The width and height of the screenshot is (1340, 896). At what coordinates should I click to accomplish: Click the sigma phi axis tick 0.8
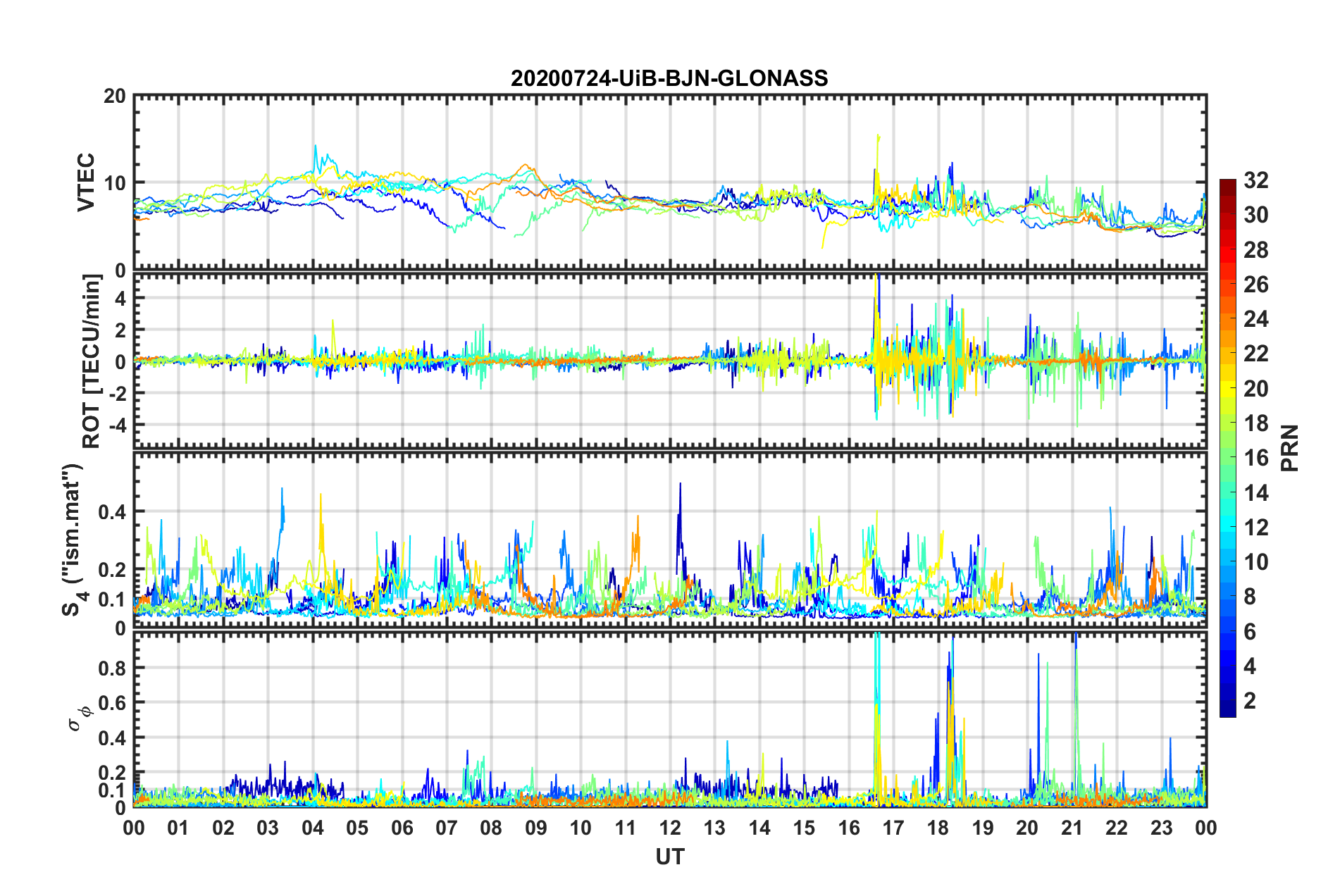point(111,668)
